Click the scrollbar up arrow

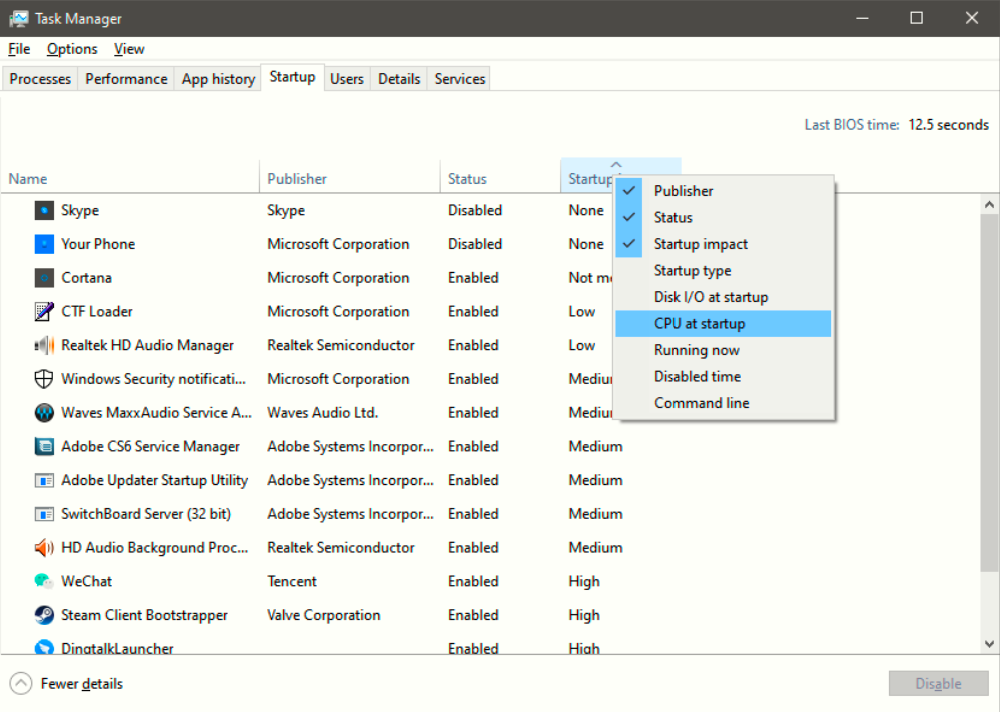click(989, 205)
